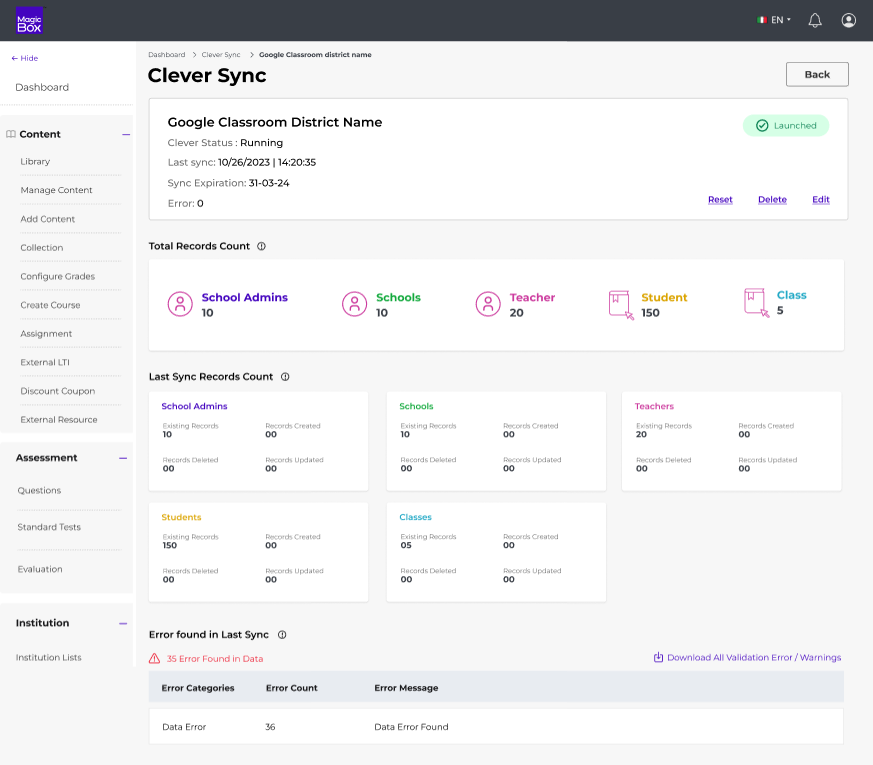The height and width of the screenshot is (765, 873).
Task: Collapse the Assessment sidebar section
Action: click(123, 458)
